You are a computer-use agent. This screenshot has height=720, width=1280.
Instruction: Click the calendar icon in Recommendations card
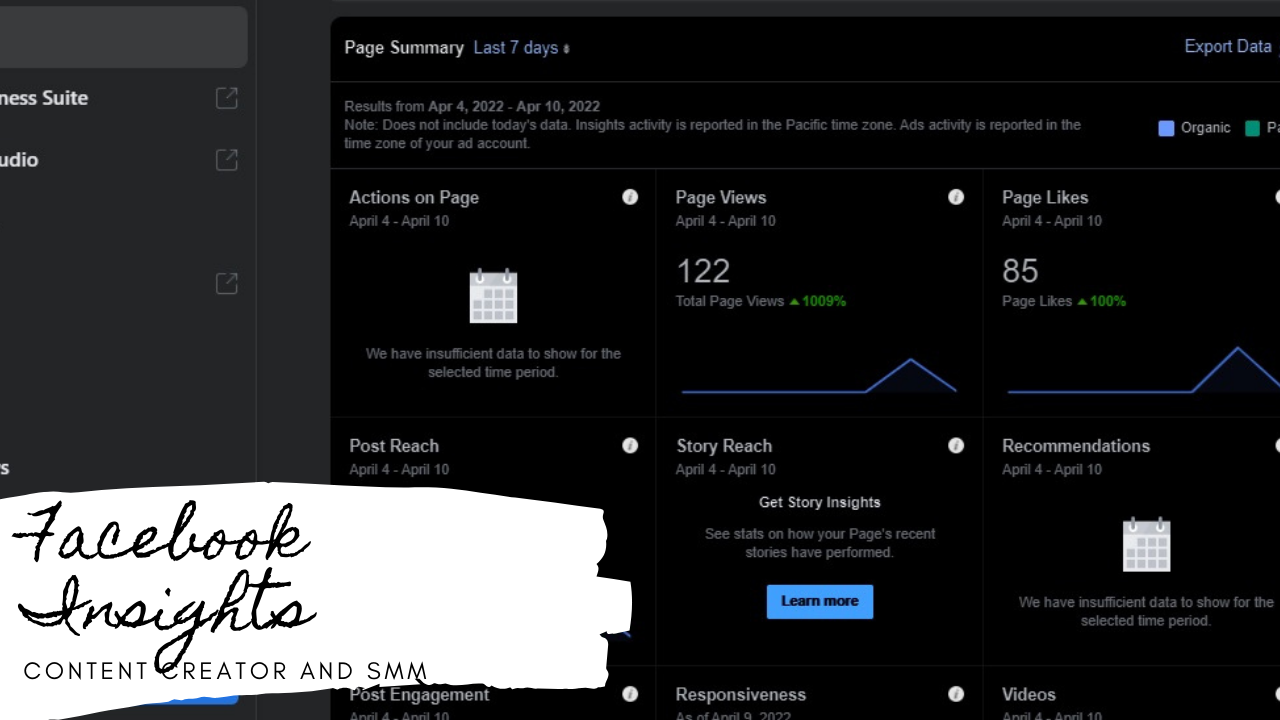[x=1146, y=544]
